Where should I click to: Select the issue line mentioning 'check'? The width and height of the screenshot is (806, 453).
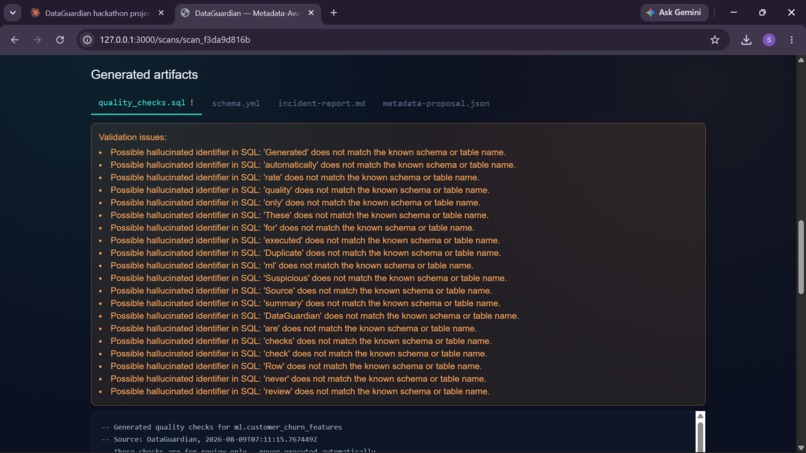(x=299, y=354)
